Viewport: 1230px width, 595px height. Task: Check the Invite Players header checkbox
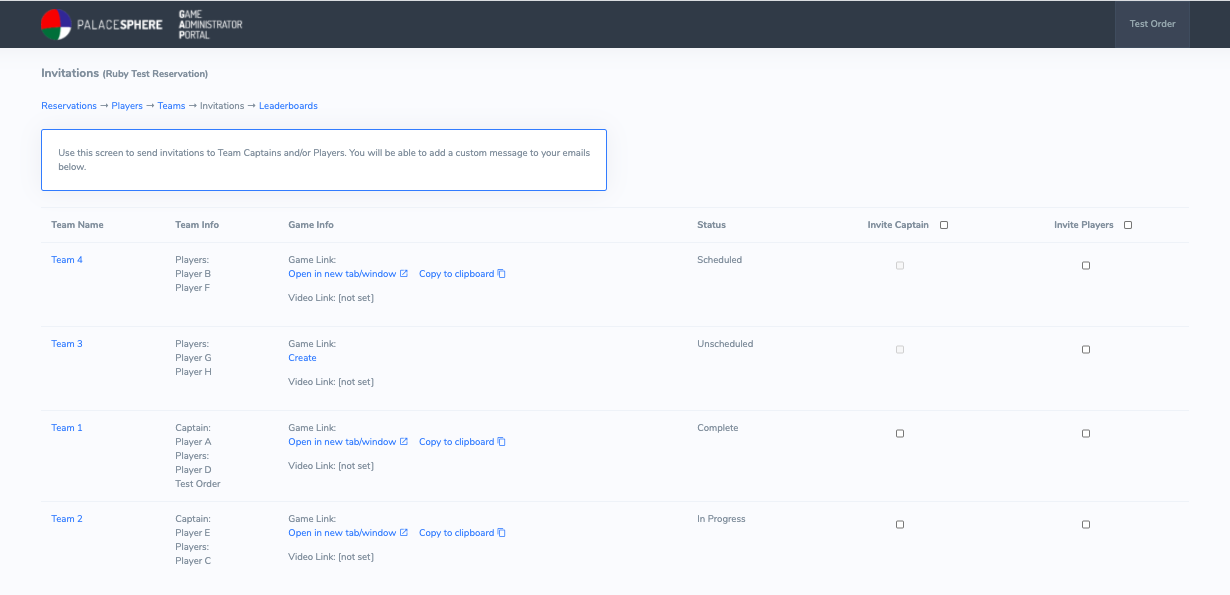coord(1128,225)
